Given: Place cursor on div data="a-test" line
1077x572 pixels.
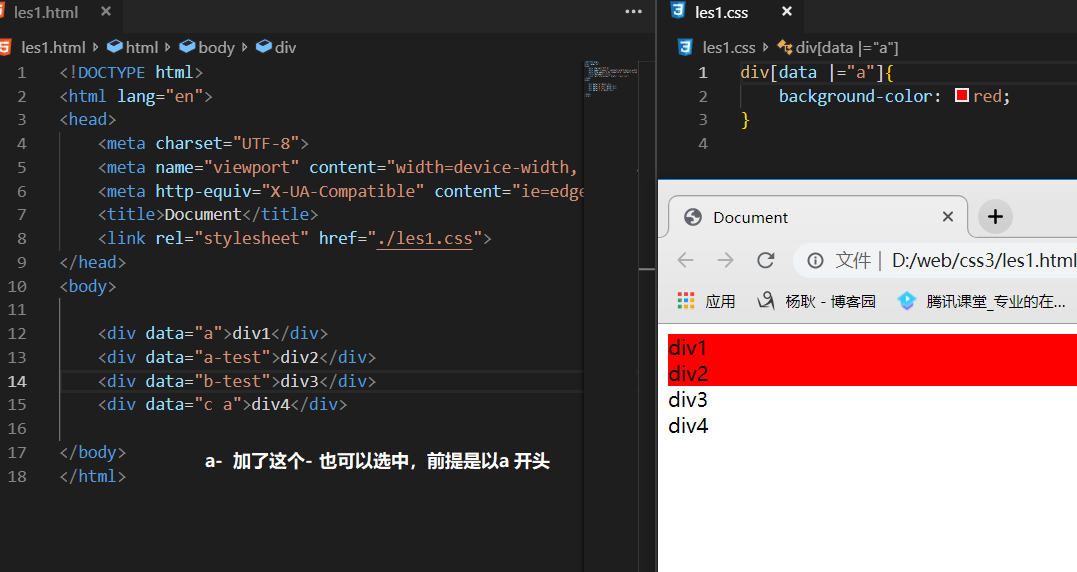Looking at the screenshot, I should (x=237, y=357).
